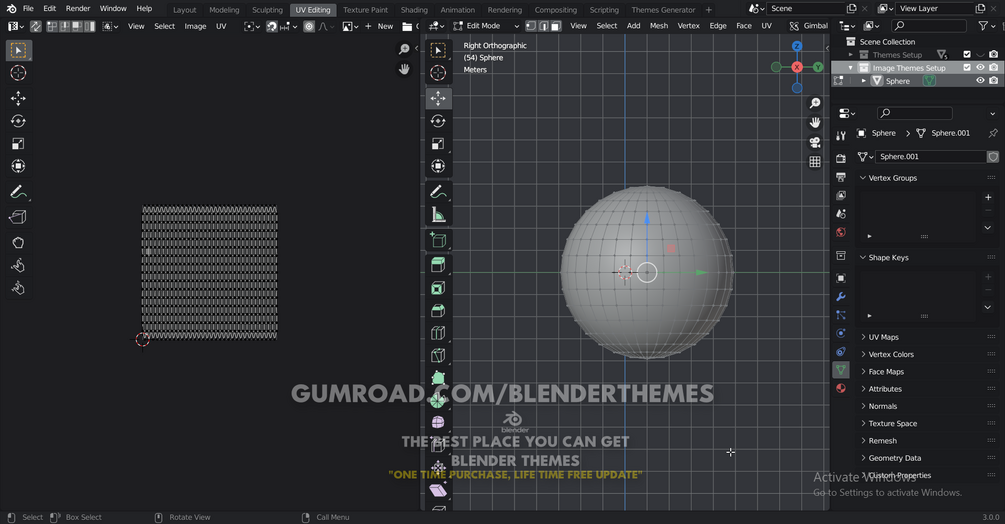1005x524 pixels.
Task: Add a new workspace with plus tab
Action: (x=708, y=10)
